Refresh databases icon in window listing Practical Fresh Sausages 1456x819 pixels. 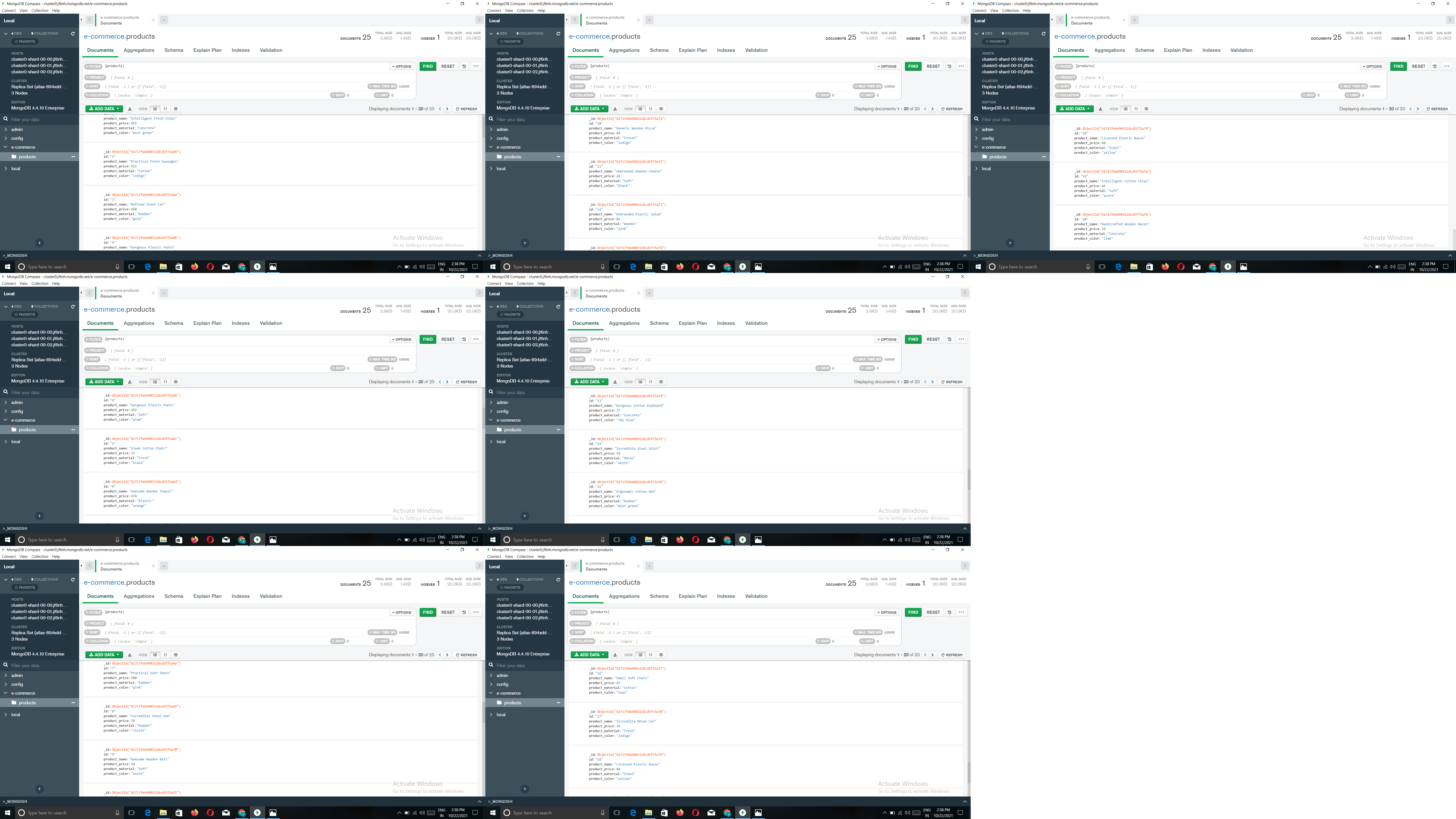[72, 33]
